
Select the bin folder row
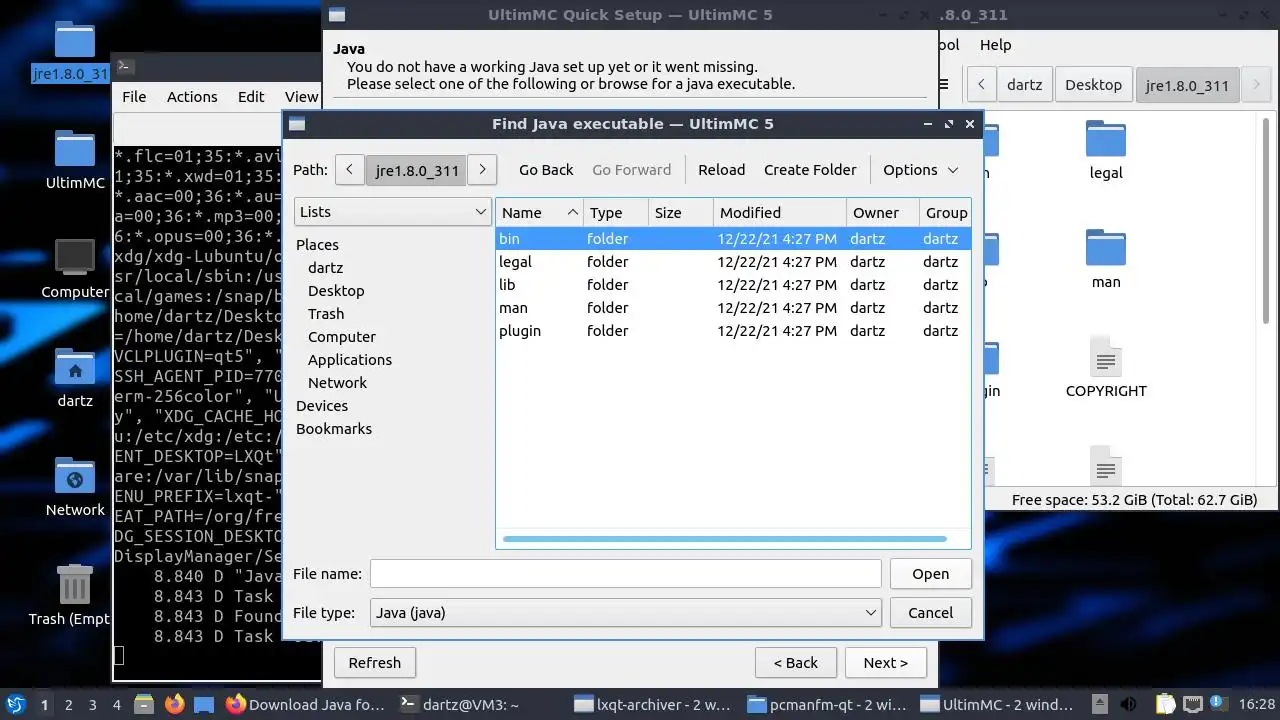[733, 239]
